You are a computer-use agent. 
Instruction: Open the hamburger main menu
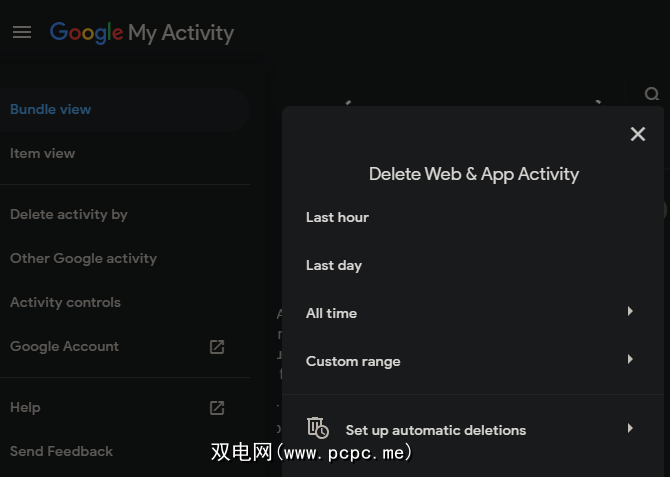(x=22, y=32)
